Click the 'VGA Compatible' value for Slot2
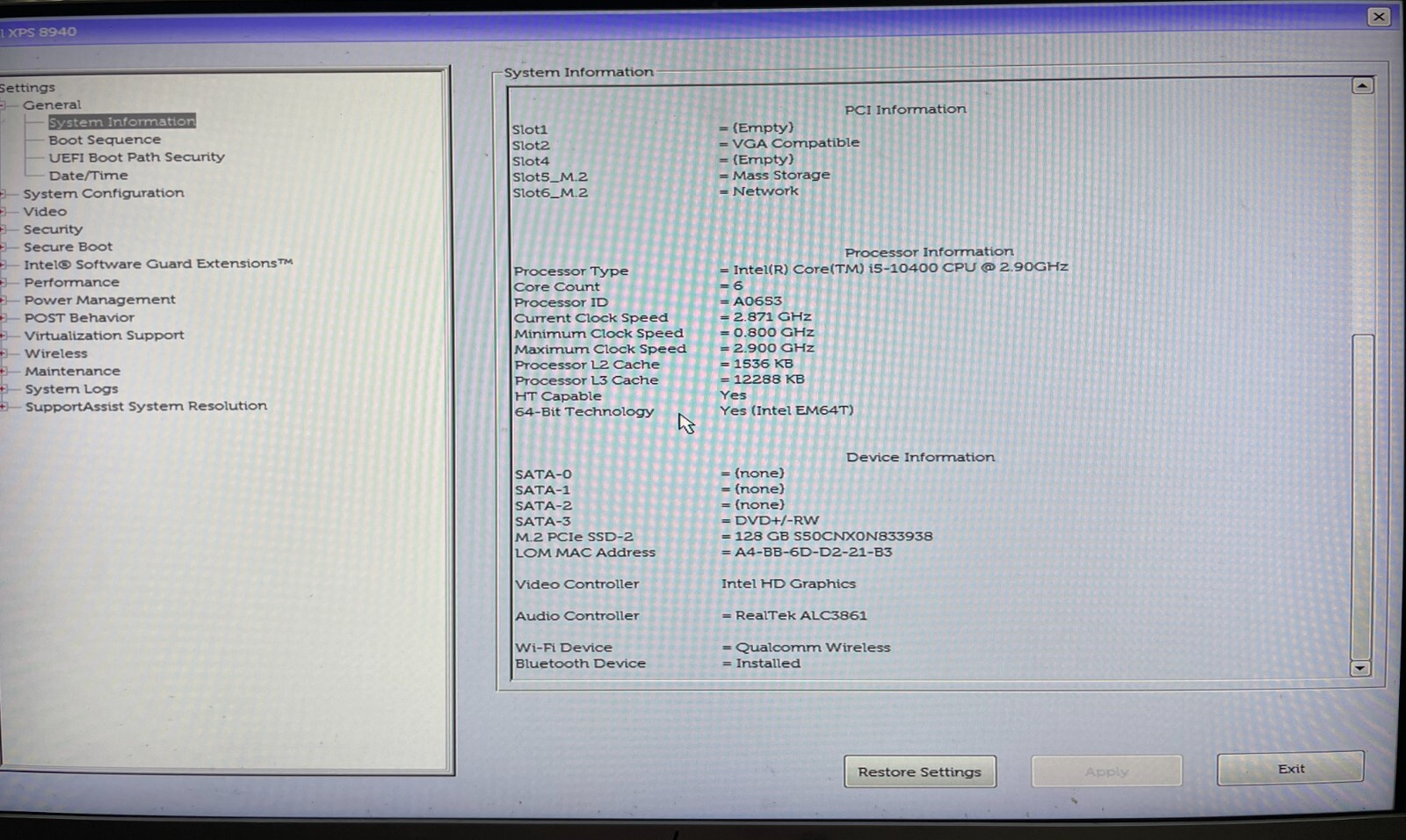Image resolution: width=1406 pixels, height=840 pixels. [x=796, y=142]
